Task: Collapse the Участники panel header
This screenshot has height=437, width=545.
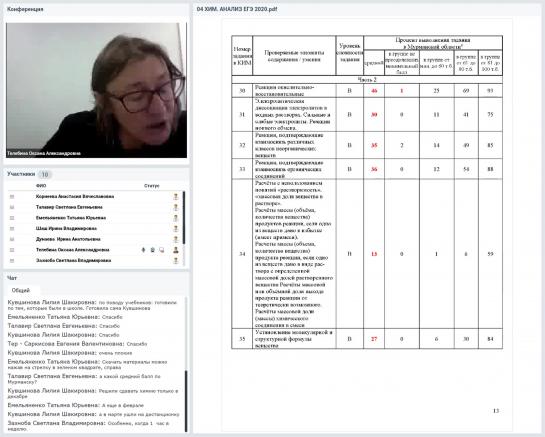Action: pos(96,174)
